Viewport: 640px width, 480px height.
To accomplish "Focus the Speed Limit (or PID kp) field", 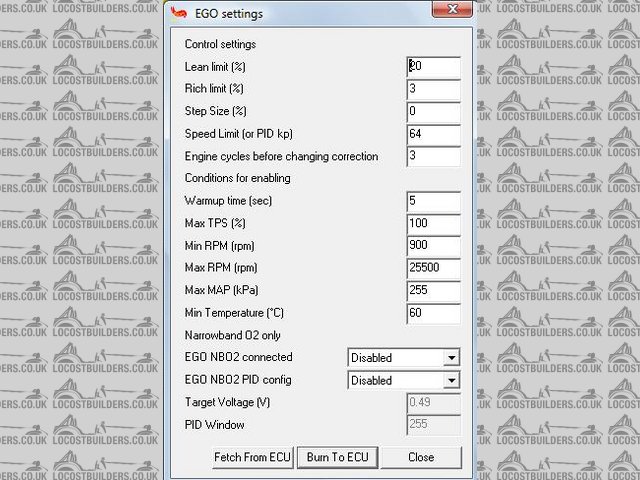I will pyautogui.click(x=433, y=134).
